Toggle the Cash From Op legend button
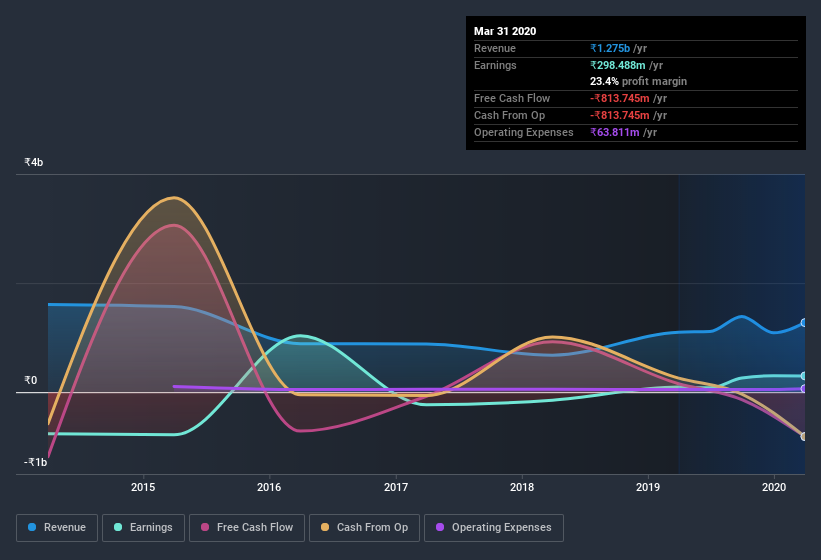 [x=364, y=528]
